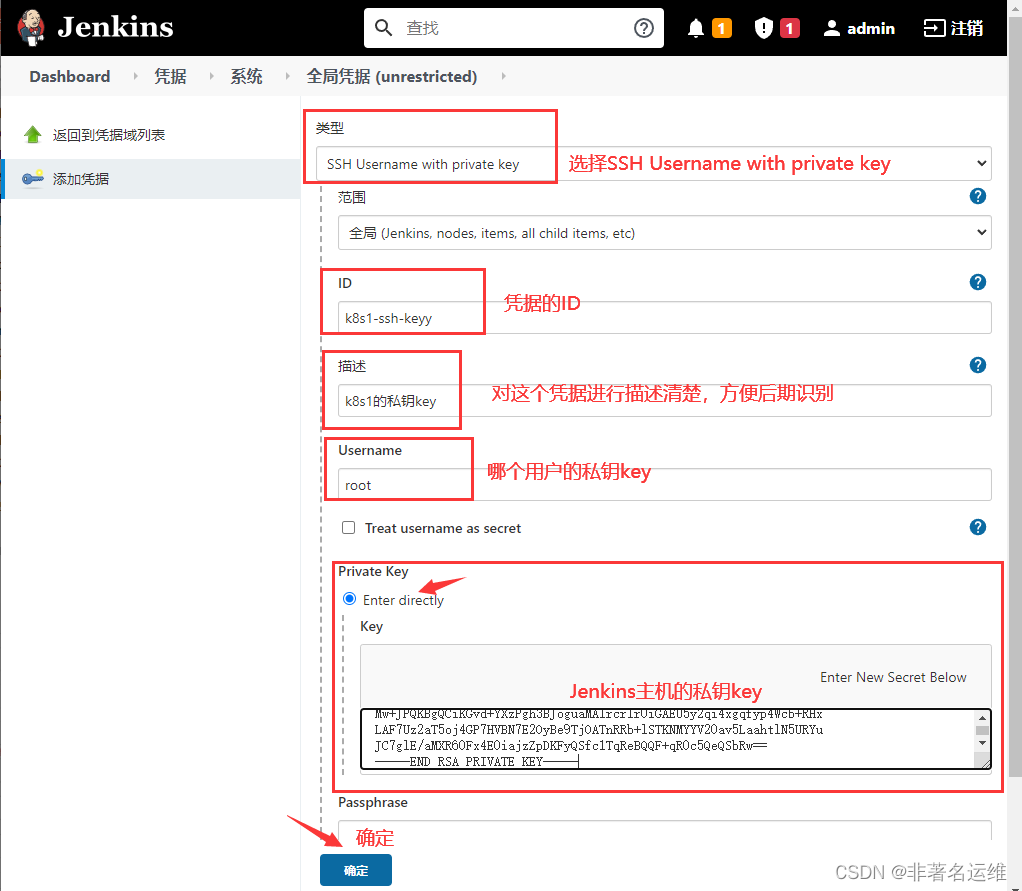1022x891 pixels.
Task: Click the Passphrase input field
Action: pos(664,830)
